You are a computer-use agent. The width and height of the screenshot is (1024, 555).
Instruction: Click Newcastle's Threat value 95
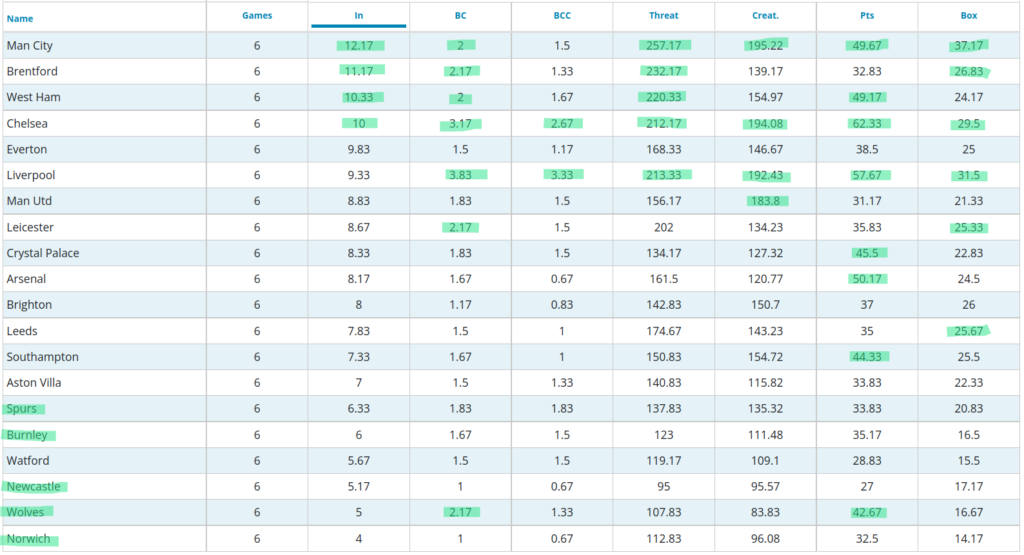pos(664,486)
